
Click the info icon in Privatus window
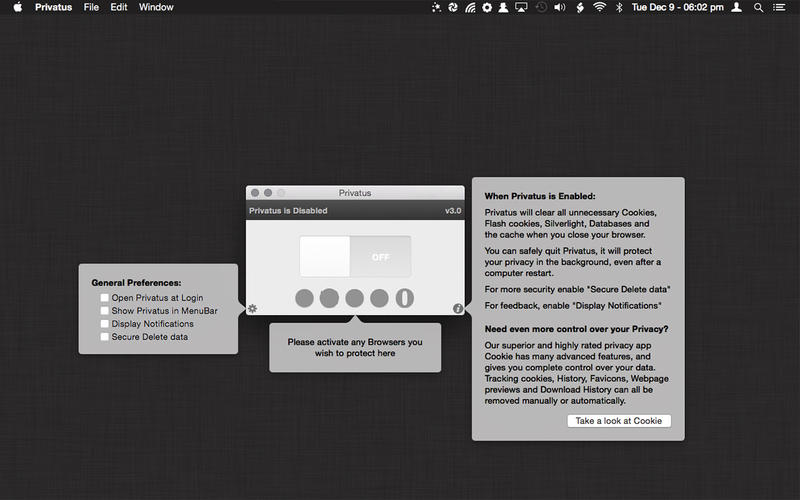tap(458, 309)
